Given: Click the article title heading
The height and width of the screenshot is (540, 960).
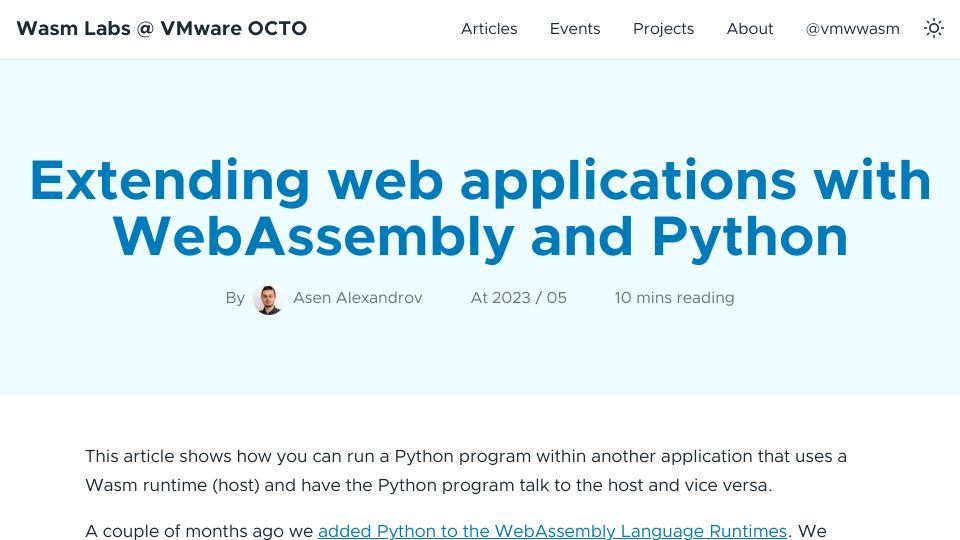Looking at the screenshot, I should tap(480, 208).
